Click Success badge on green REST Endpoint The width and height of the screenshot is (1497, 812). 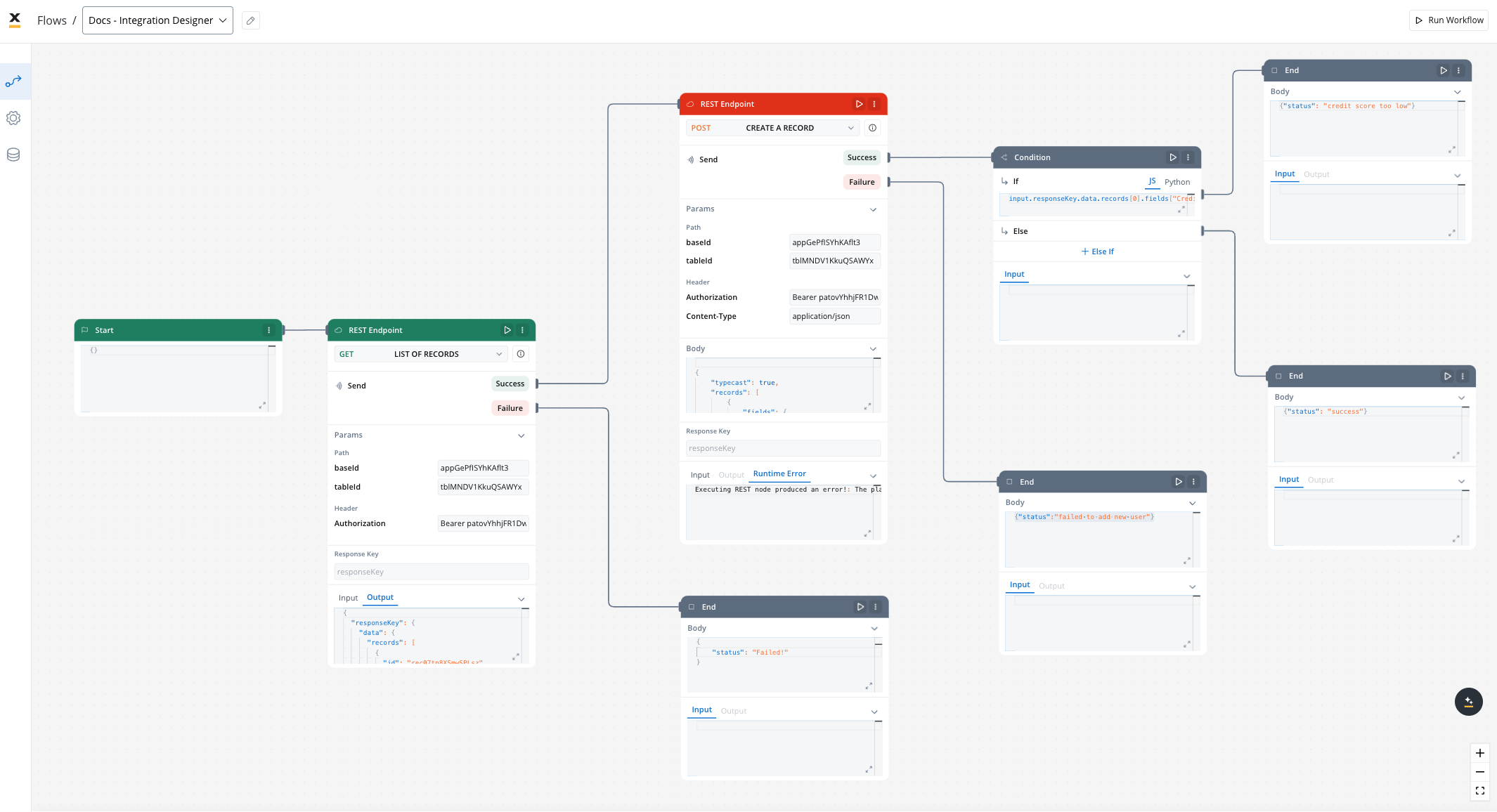(x=510, y=384)
